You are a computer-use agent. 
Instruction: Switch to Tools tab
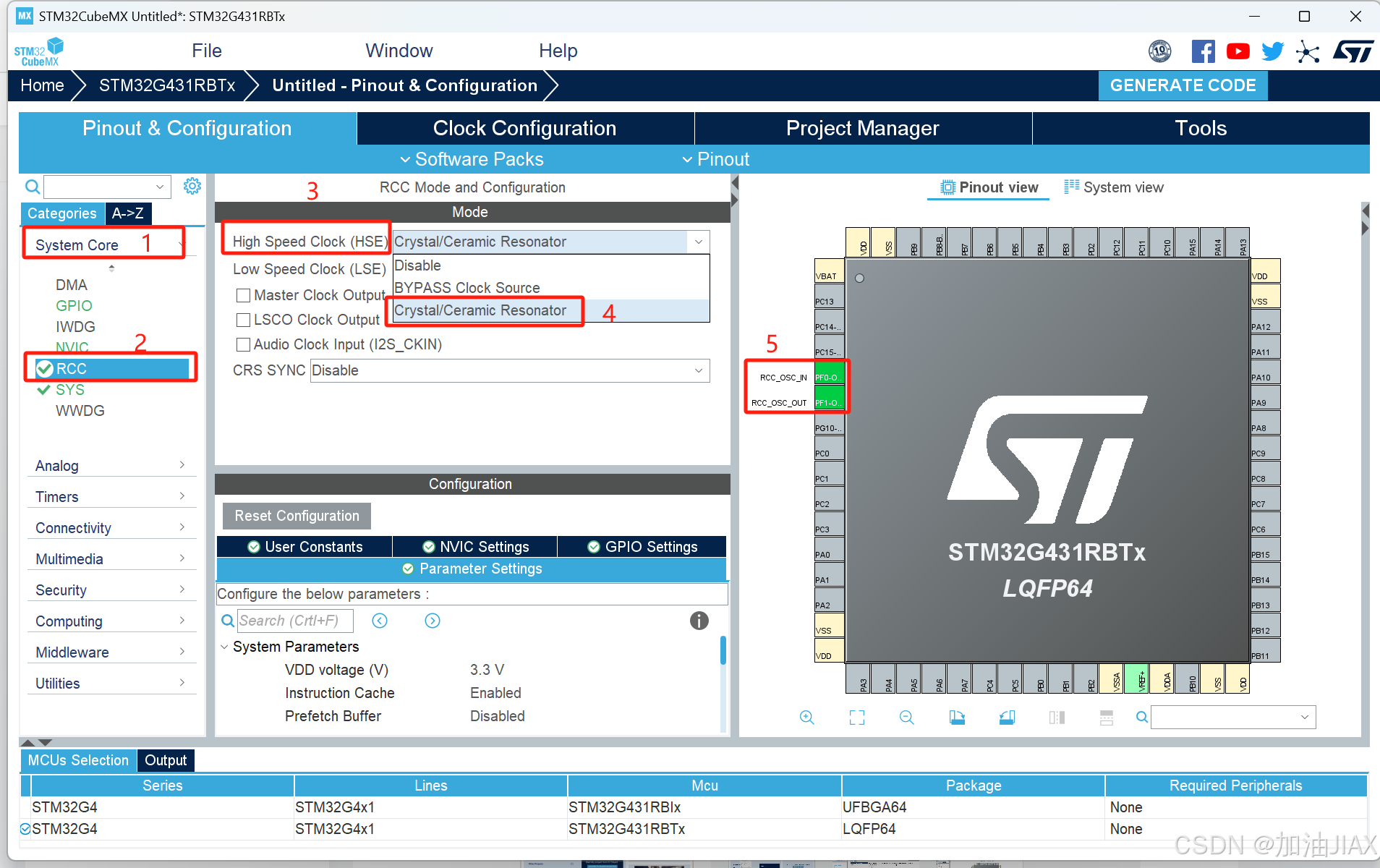coord(1201,128)
